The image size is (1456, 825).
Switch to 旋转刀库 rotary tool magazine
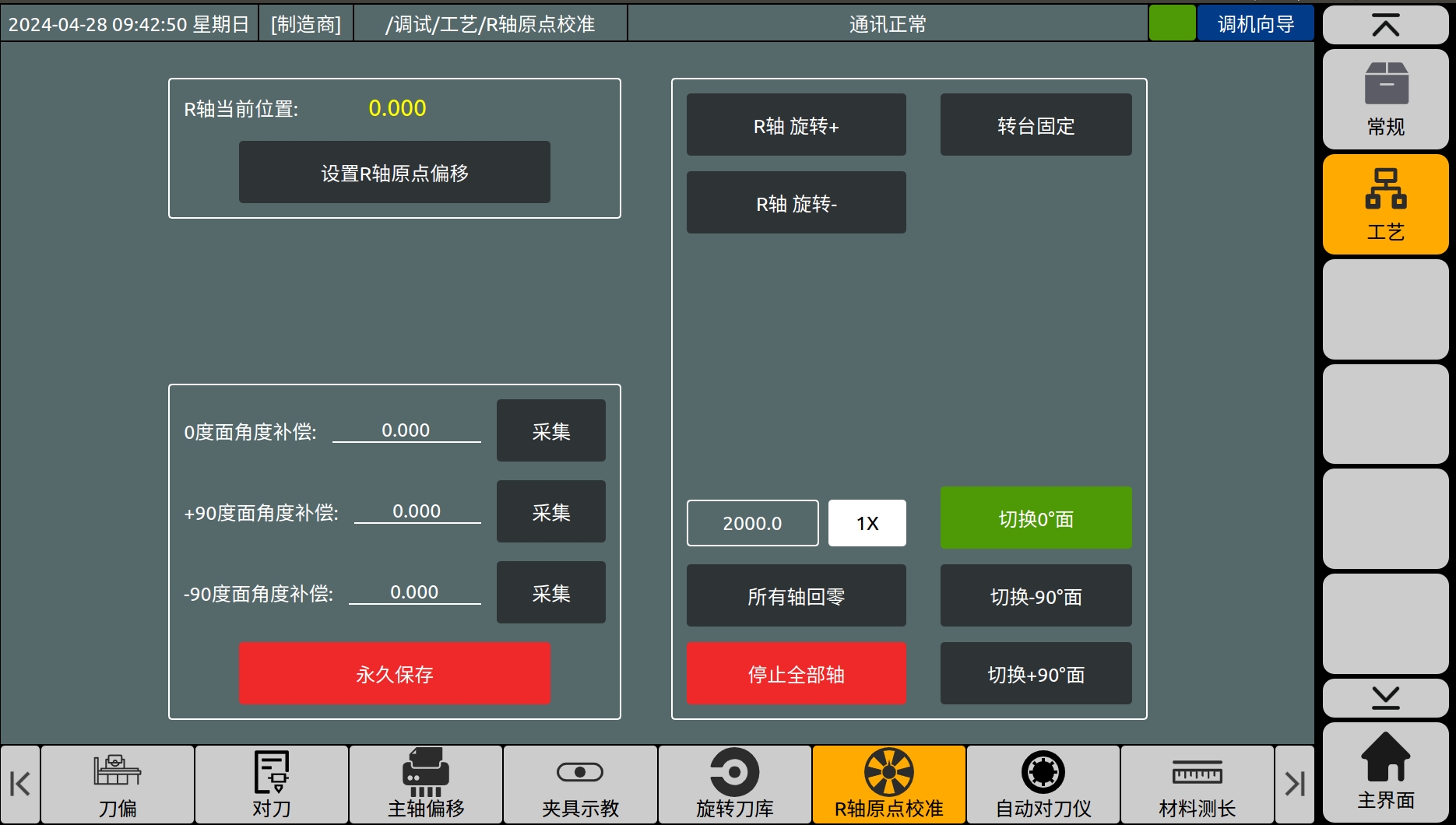click(x=734, y=785)
